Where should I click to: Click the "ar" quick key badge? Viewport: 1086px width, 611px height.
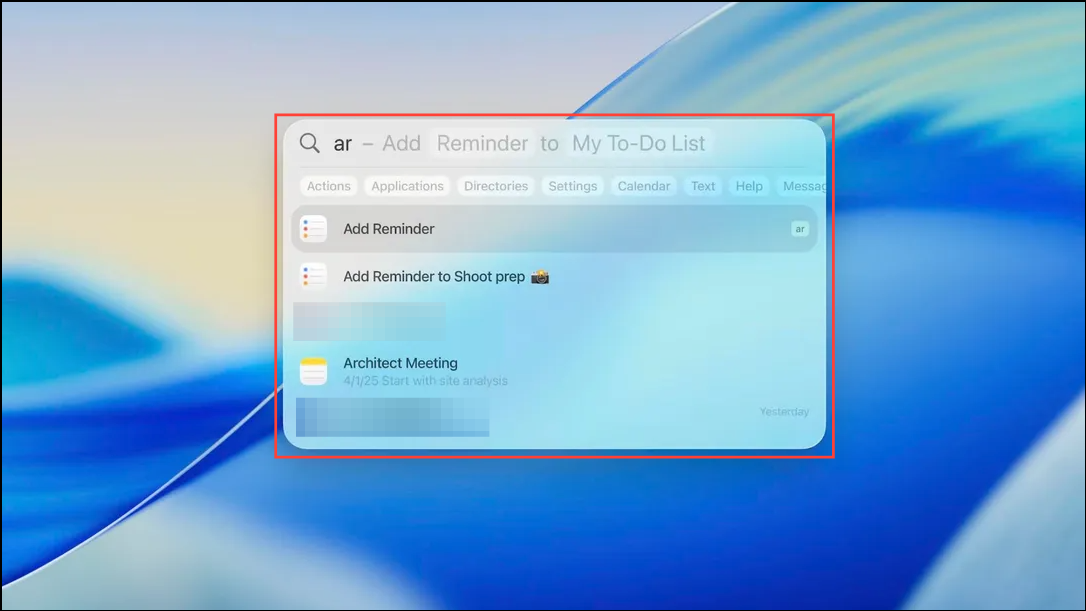[x=799, y=229]
